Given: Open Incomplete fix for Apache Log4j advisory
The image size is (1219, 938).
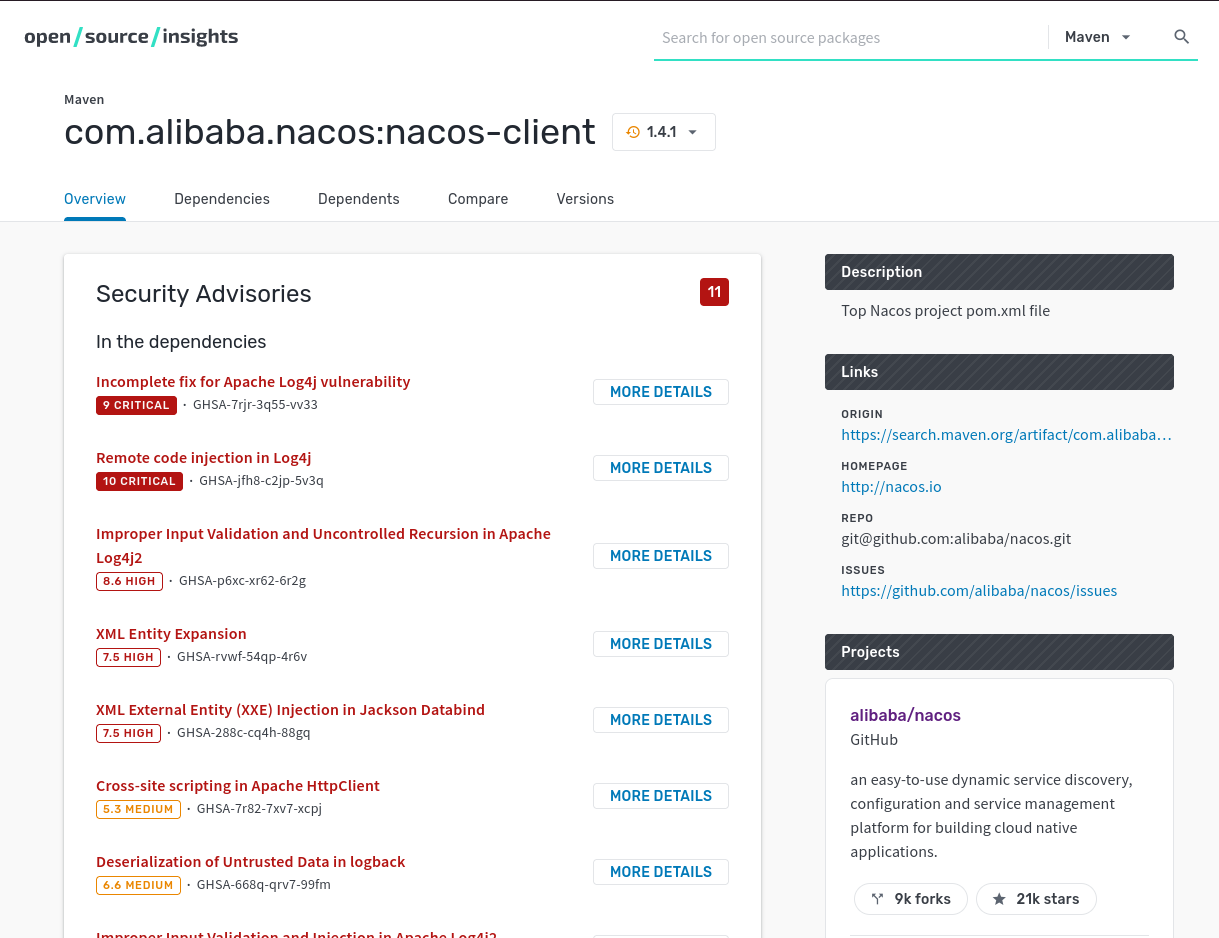Looking at the screenshot, I should point(253,381).
